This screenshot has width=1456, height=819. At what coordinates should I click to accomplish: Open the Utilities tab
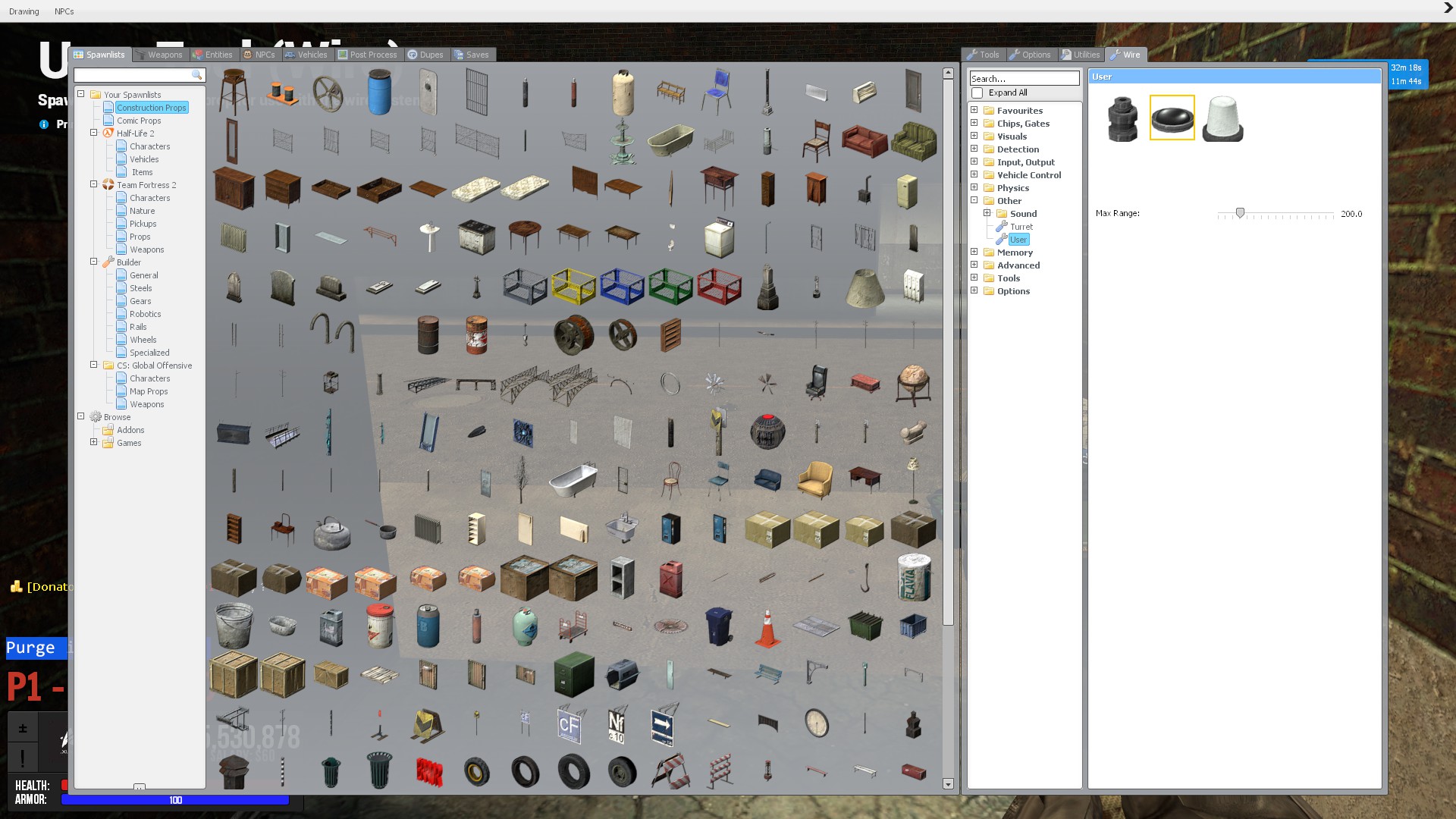(x=1081, y=55)
